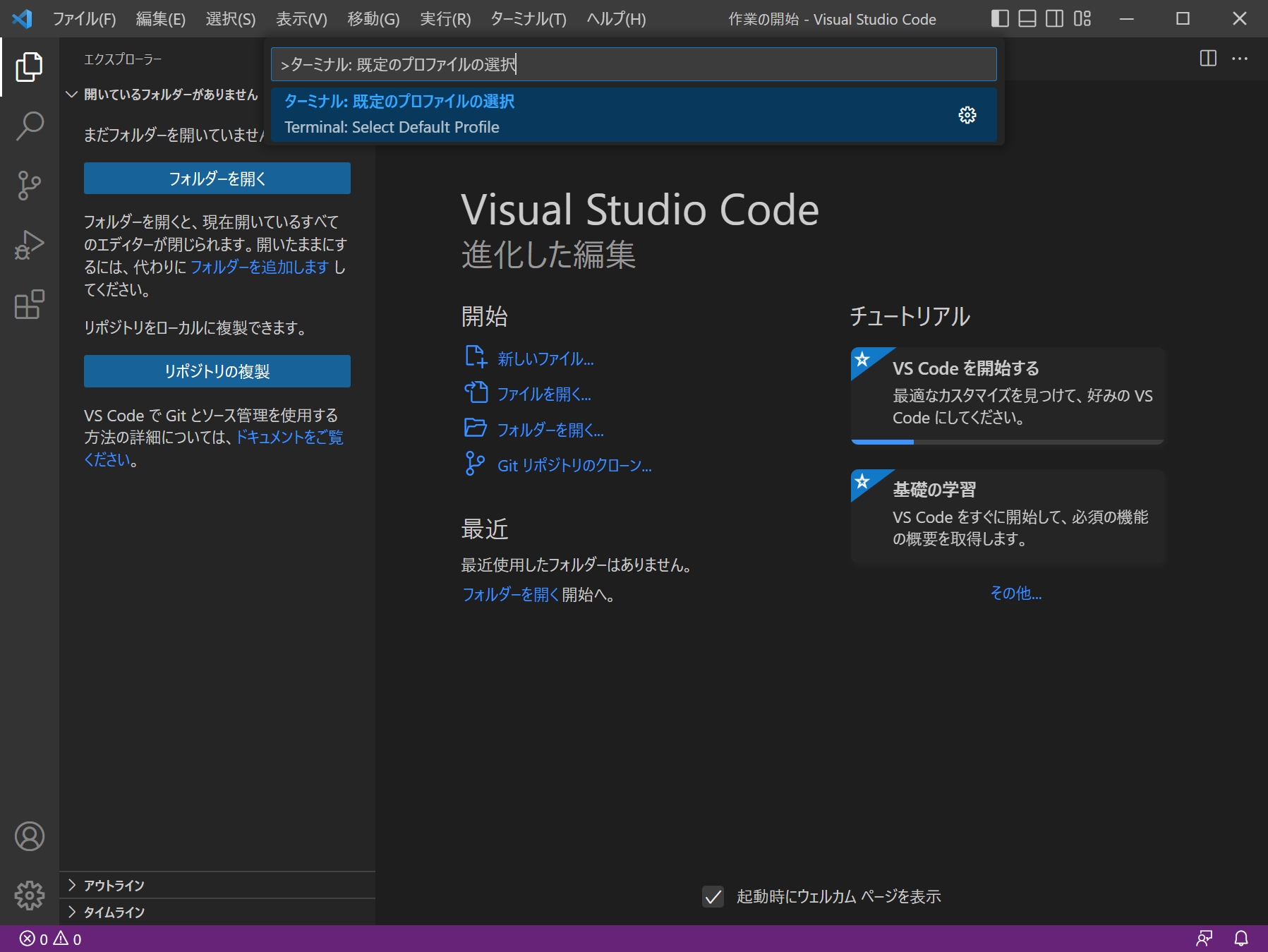Open the Manage gear in activity bar
The image size is (1268, 952).
pos(29,896)
